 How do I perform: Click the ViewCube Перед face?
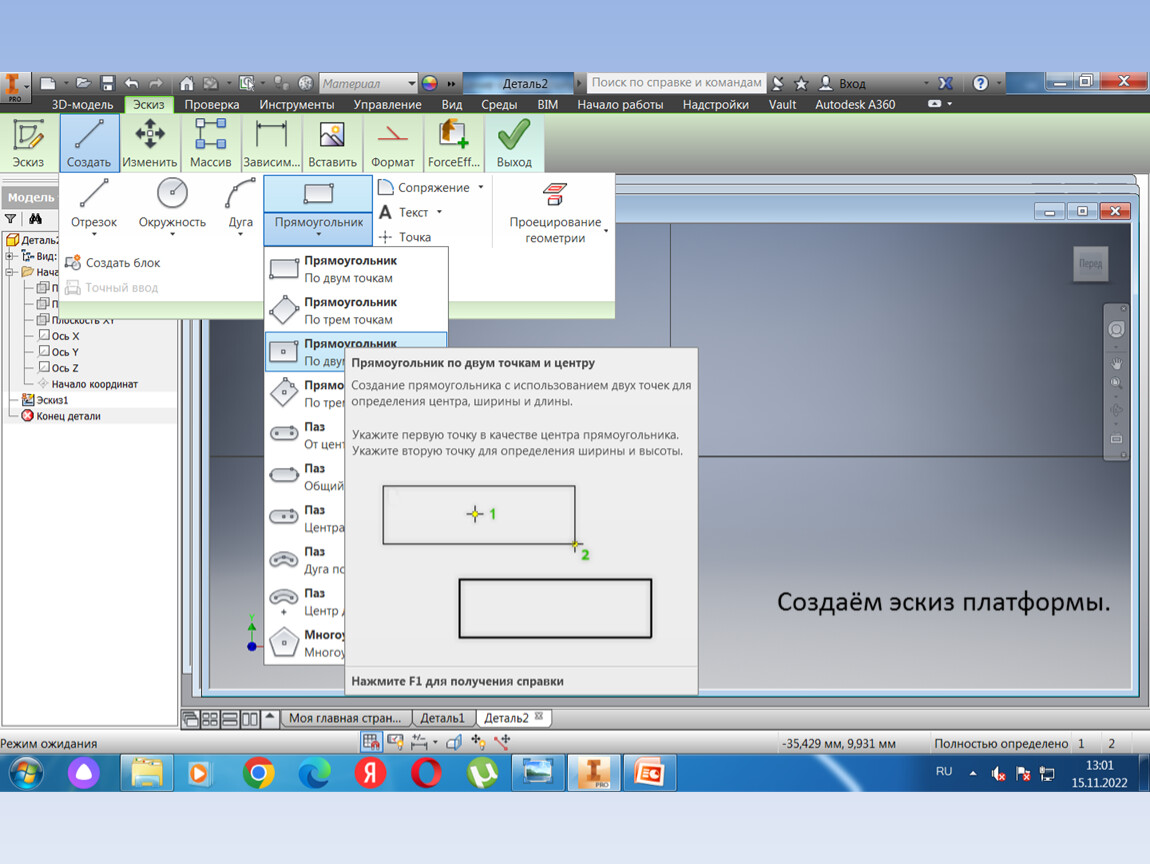1091,263
